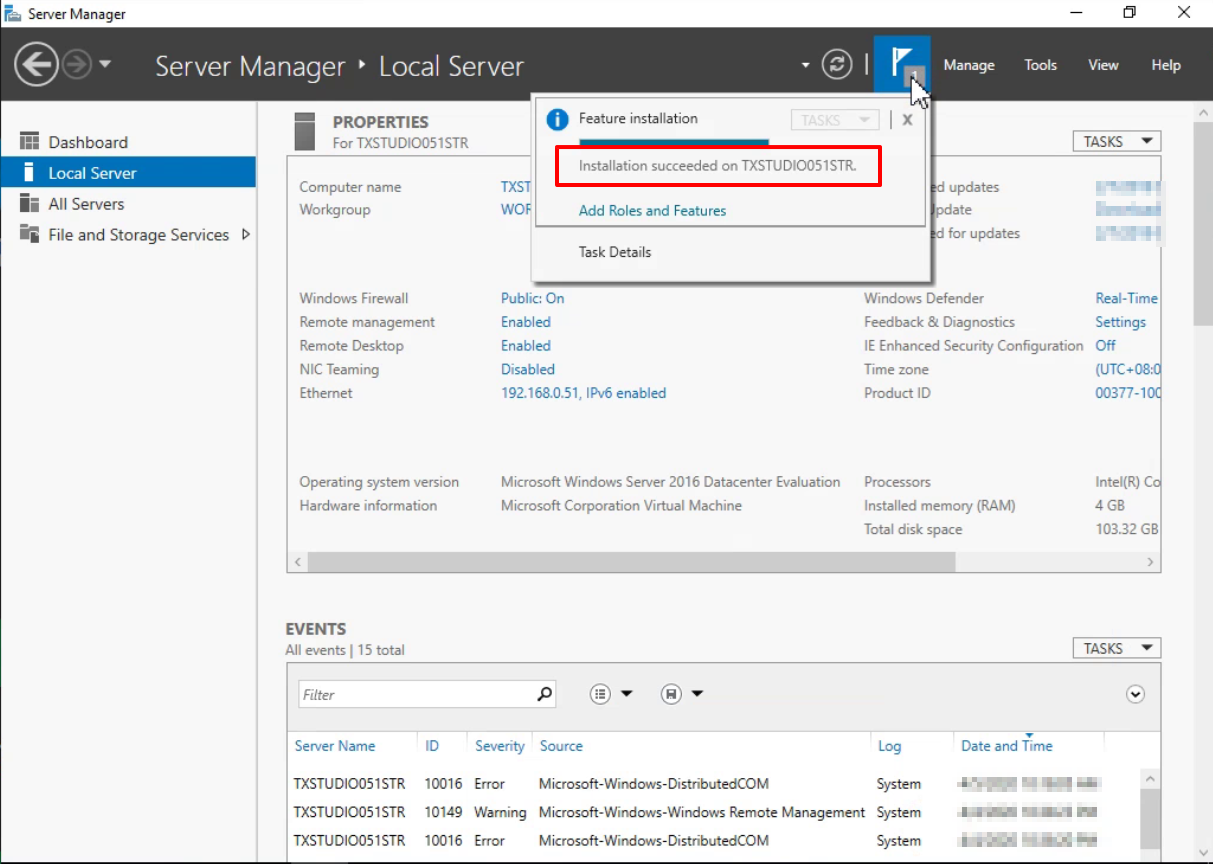Image resolution: width=1213 pixels, height=864 pixels.
Task: Click the Product ID 00377 link
Action: click(x=1127, y=394)
